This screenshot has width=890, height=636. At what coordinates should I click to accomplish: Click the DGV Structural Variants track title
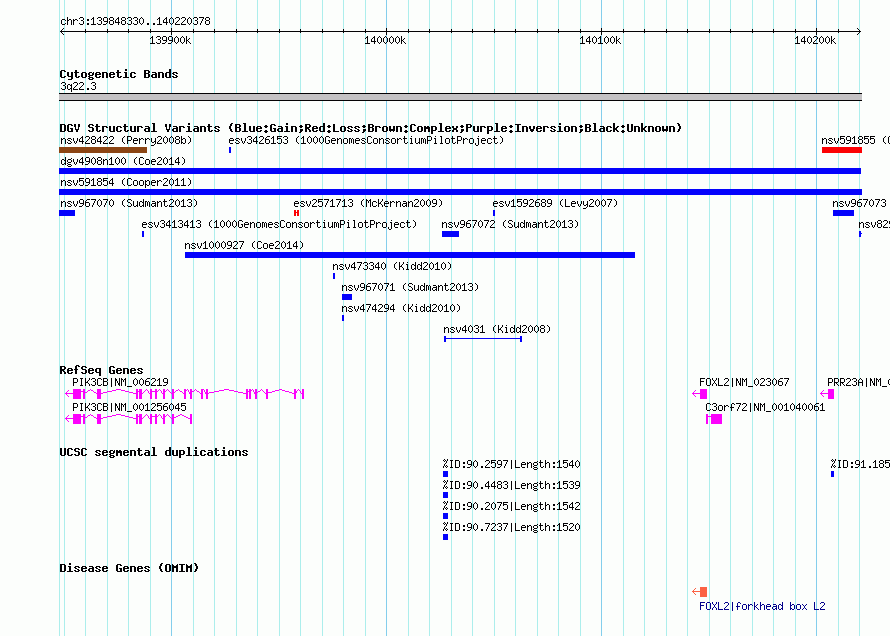[371, 128]
